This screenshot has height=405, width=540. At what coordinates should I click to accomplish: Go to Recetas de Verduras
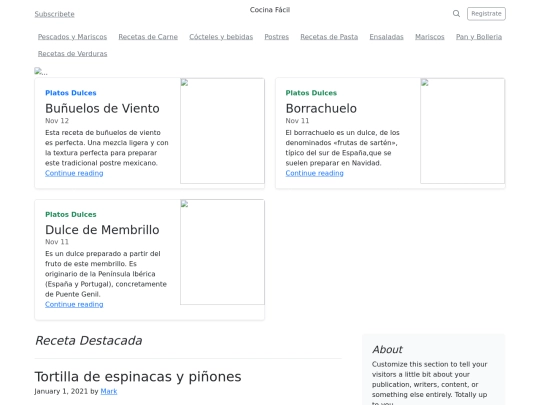[72, 54]
